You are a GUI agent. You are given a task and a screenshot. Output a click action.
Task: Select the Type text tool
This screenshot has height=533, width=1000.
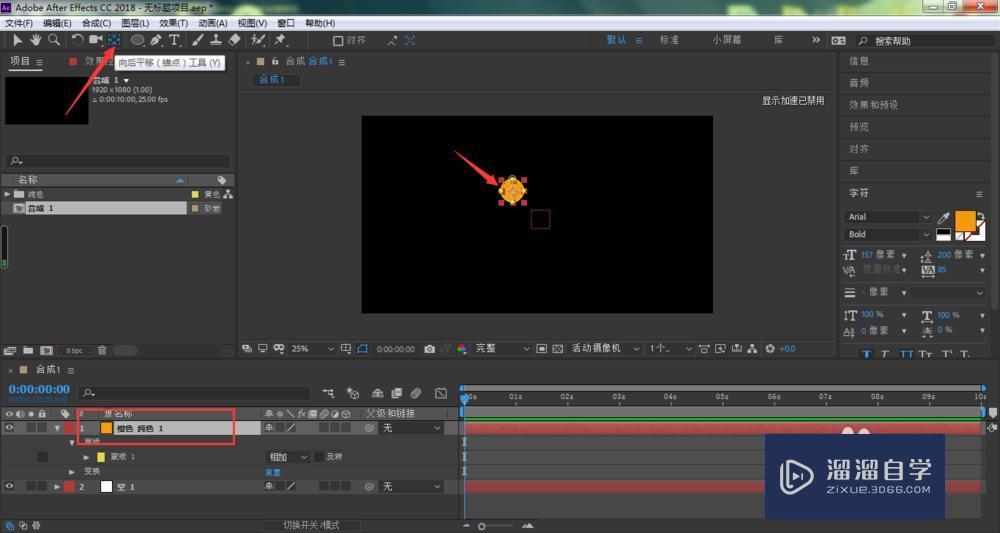pos(174,40)
